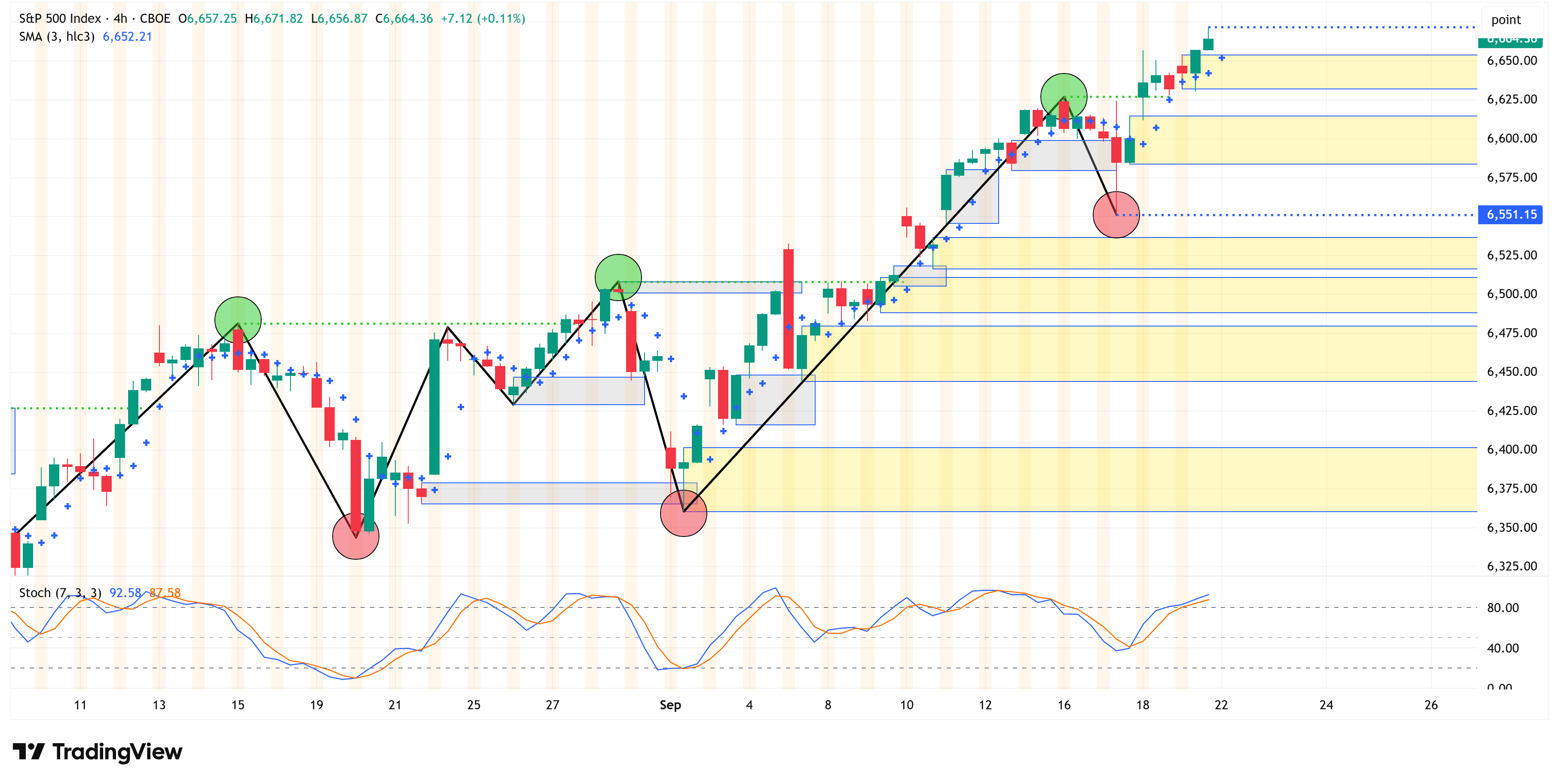Click the TradingView wordmark text
Image resolution: width=1559 pixels, height=784 pixels.
tap(117, 751)
